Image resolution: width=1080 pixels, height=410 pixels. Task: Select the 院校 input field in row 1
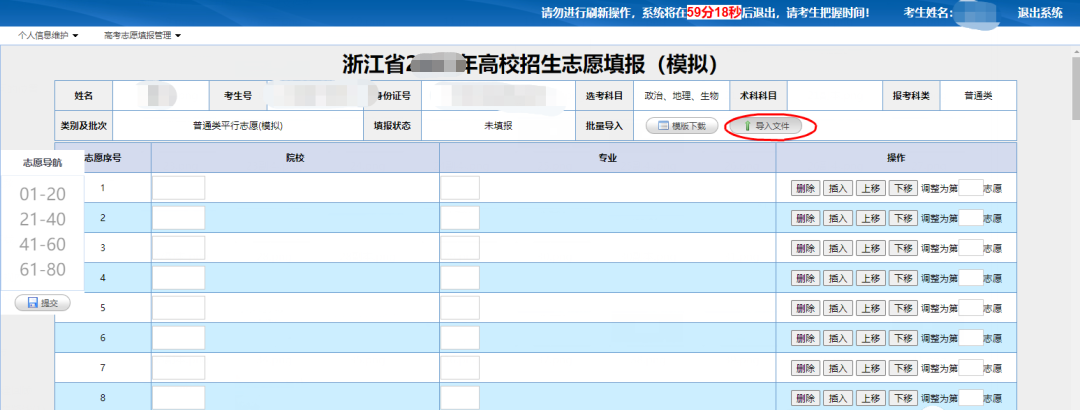tap(178, 188)
